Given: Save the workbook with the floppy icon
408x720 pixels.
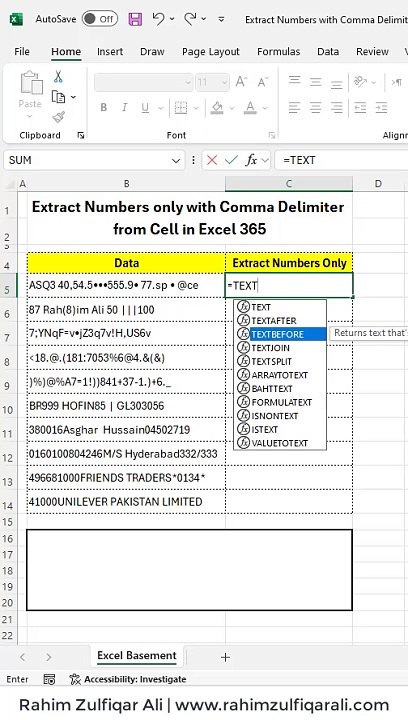Looking at the screenshot, I should tap(135, 19).
